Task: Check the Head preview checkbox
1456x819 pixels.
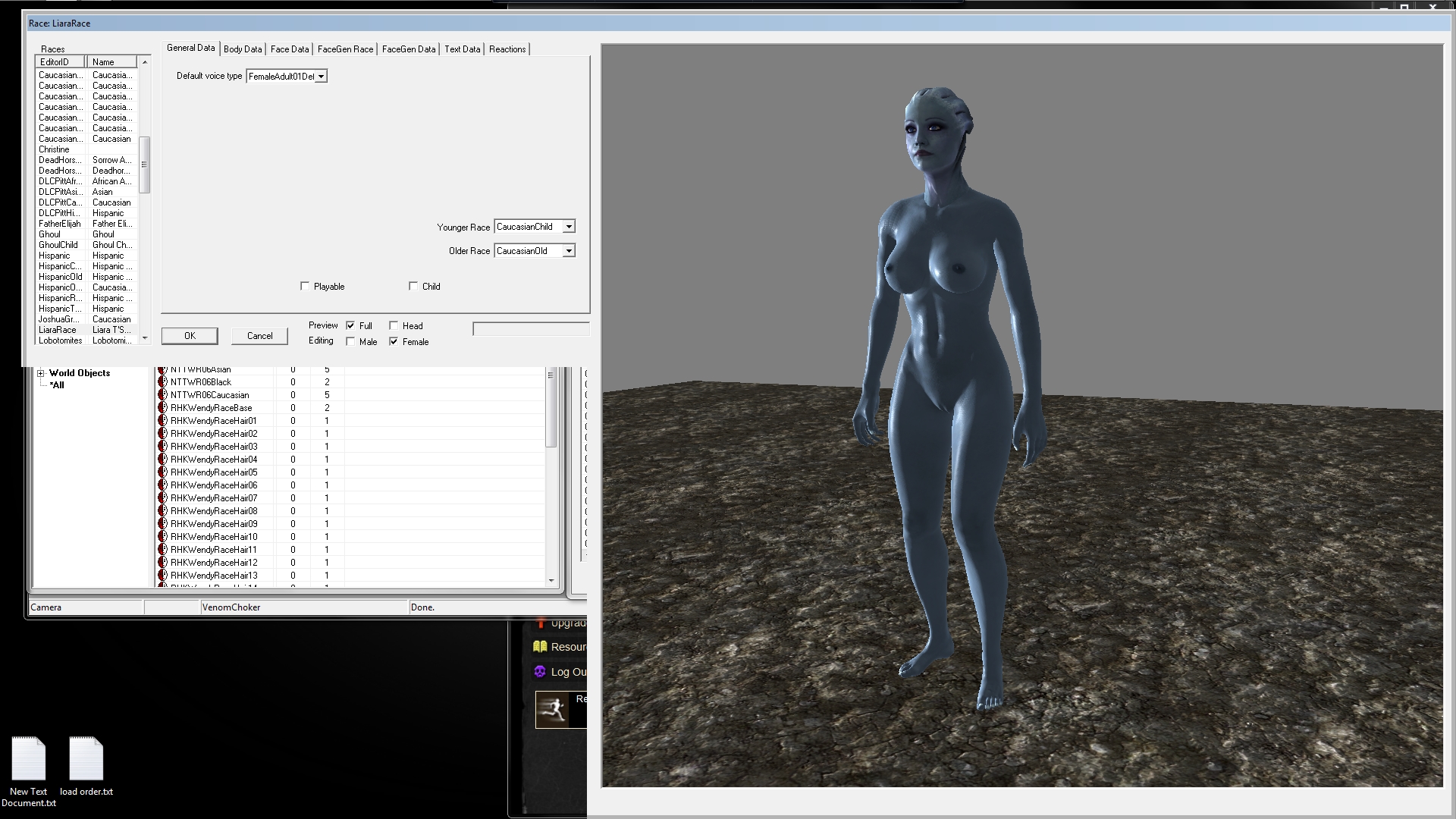Action: point(394,325)
